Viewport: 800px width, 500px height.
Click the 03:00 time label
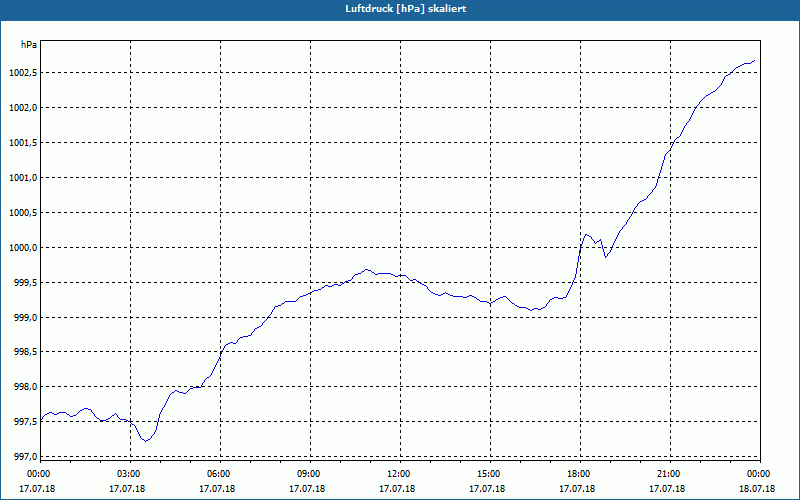[x=129, y=474]
